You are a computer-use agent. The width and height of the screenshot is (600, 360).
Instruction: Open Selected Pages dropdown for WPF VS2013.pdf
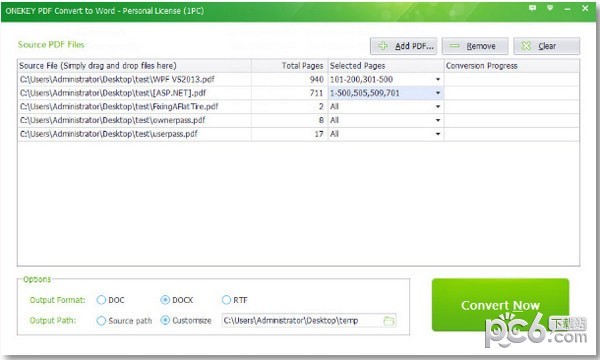pos(438,80)
